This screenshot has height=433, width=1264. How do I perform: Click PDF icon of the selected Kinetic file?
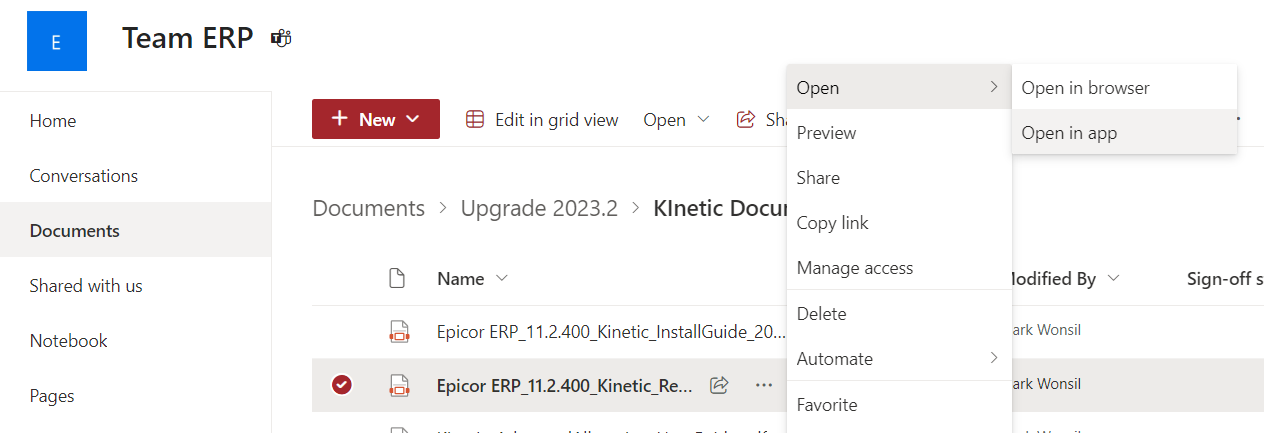(399, 385)
